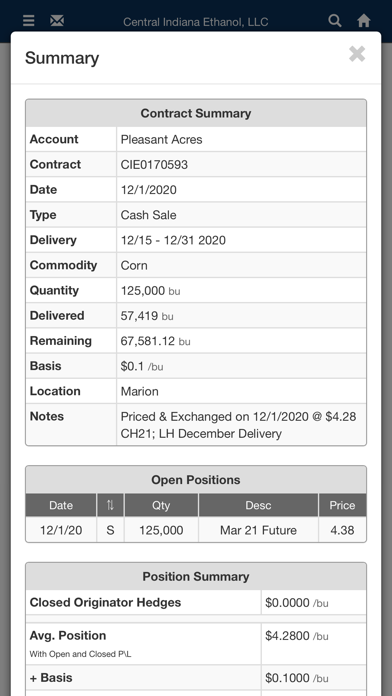This screenshot has width=392, height=696.
Task: Click the Mar 21 Future description cell
Action: click(258, 530)
